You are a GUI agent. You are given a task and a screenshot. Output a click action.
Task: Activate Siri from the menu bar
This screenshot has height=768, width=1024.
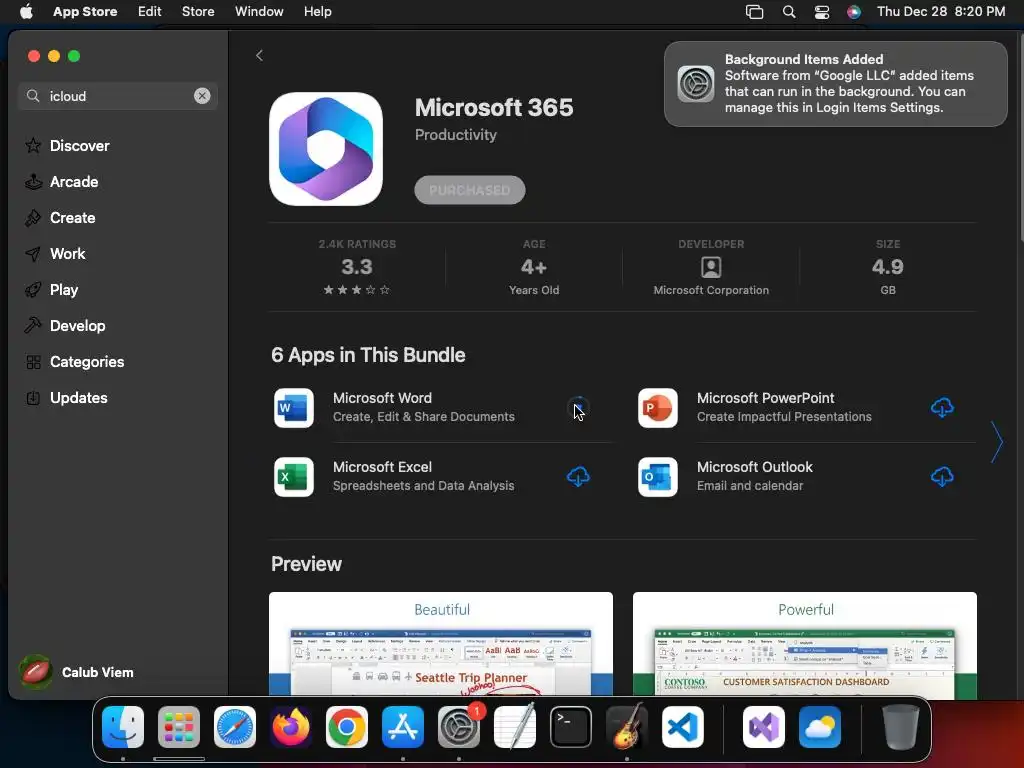point(854,11)
